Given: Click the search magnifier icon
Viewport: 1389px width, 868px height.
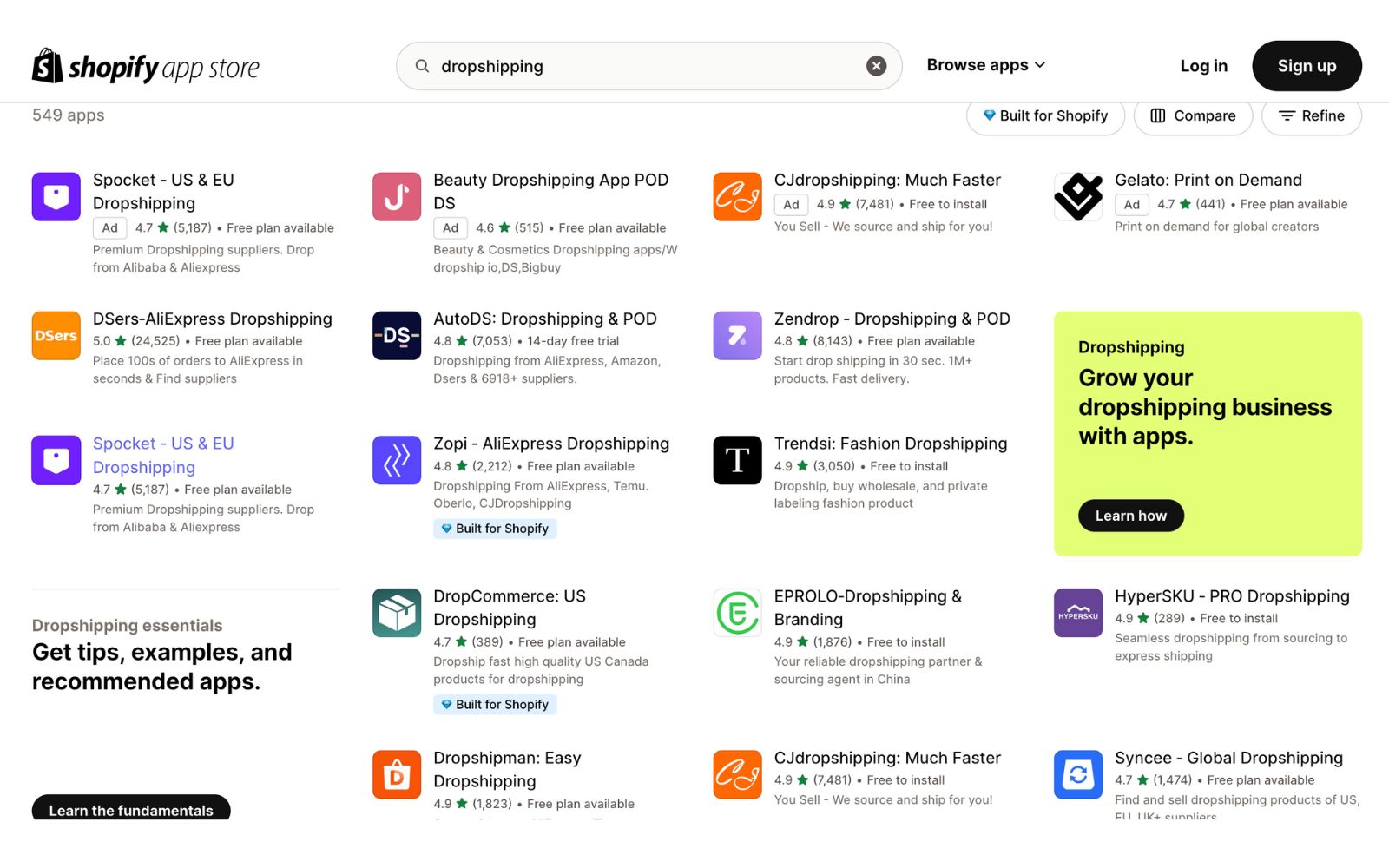Looking at the screenshot, I should point(422,66).
